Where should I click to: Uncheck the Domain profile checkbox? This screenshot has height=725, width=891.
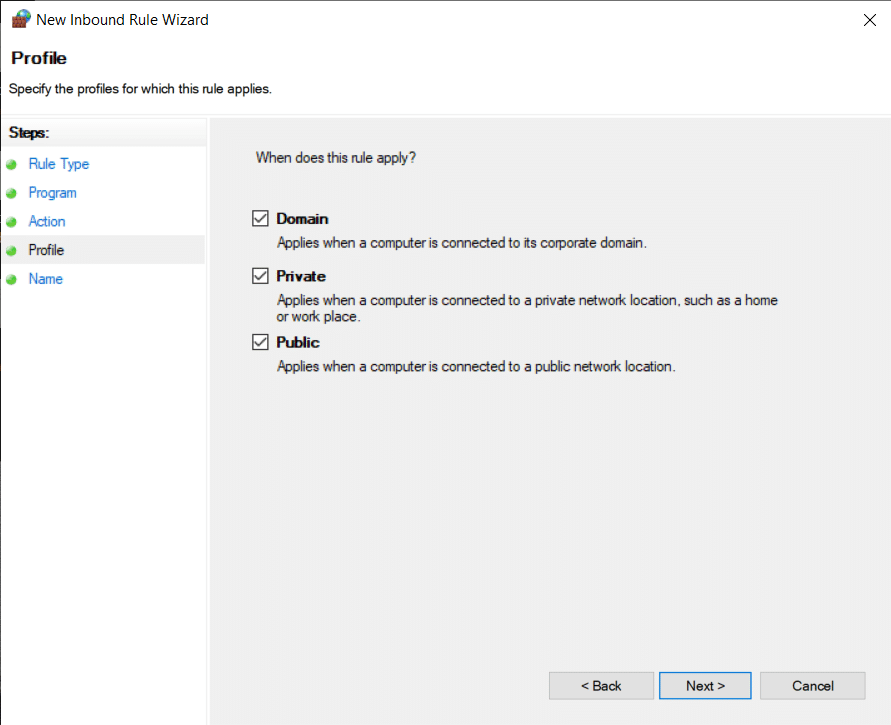tap(261, 219)
